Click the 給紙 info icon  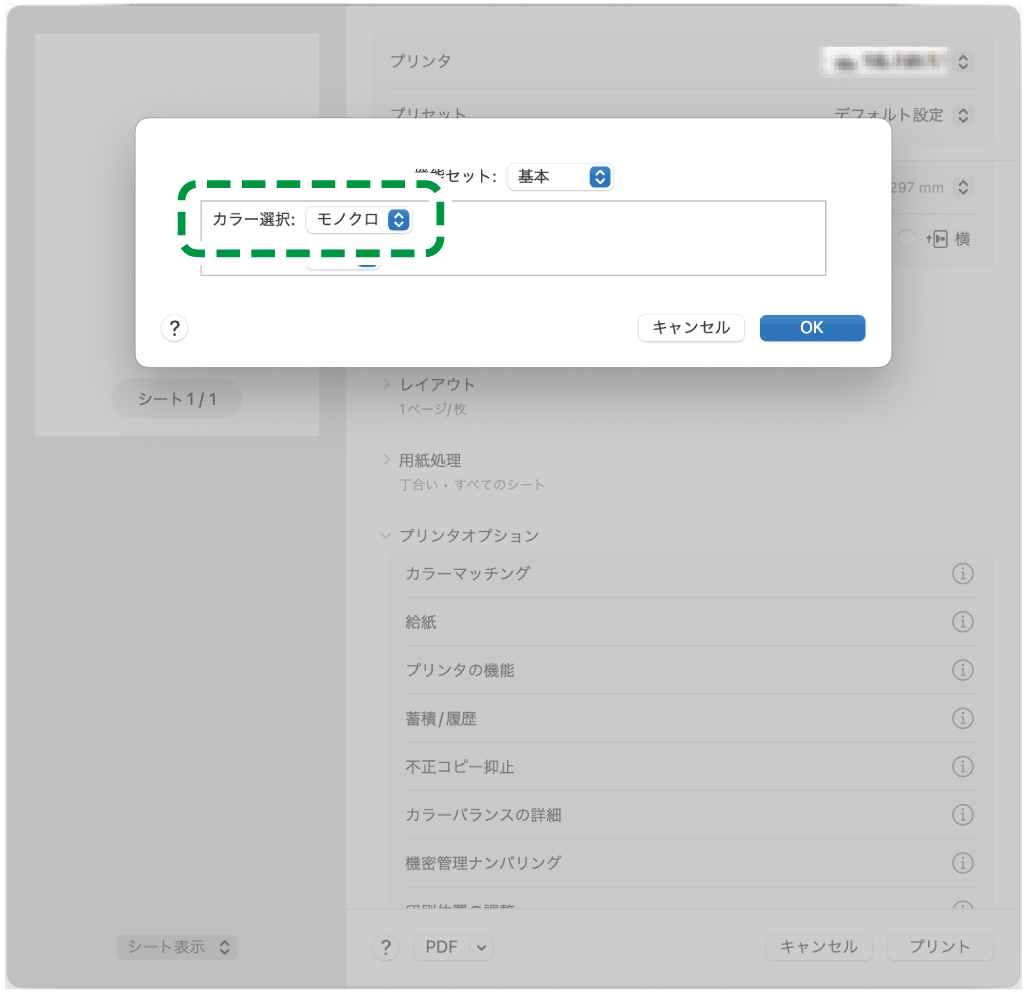click(963, 622)
